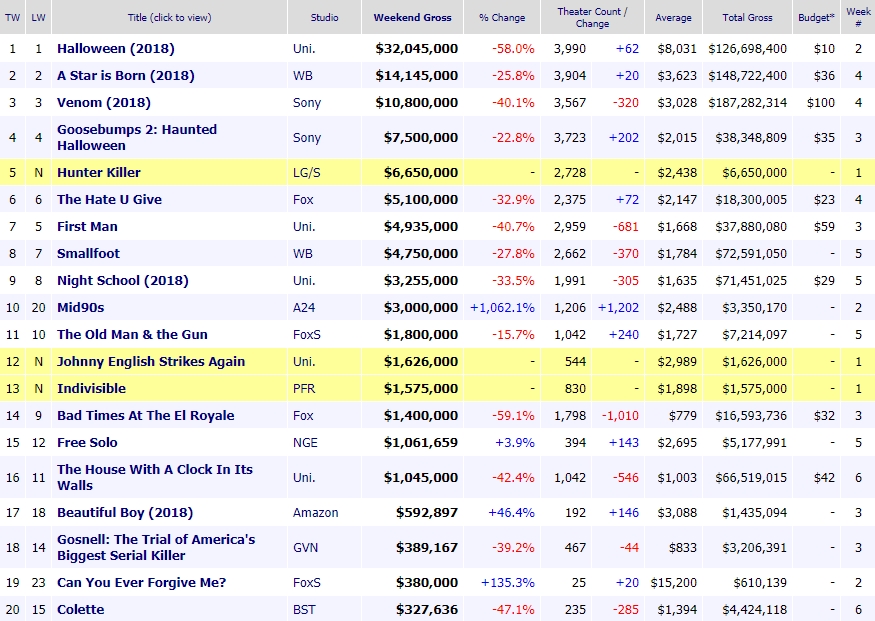Viewport: 875px width, 621px height.
Task: Select the weekend gross value $32,045,000
Action: [x=417, y=49]
